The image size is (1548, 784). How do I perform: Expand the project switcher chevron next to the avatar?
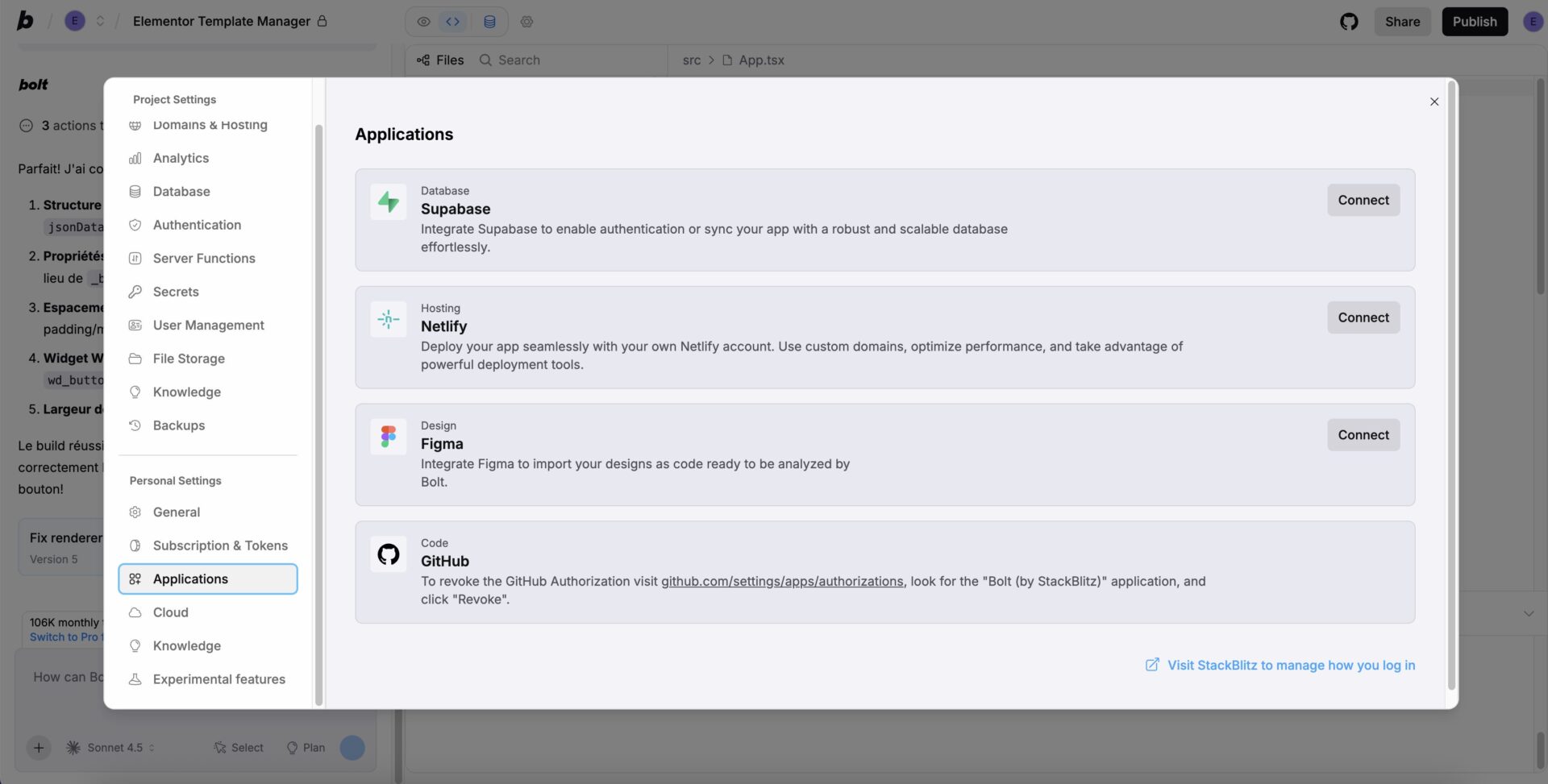pos(100,20)
